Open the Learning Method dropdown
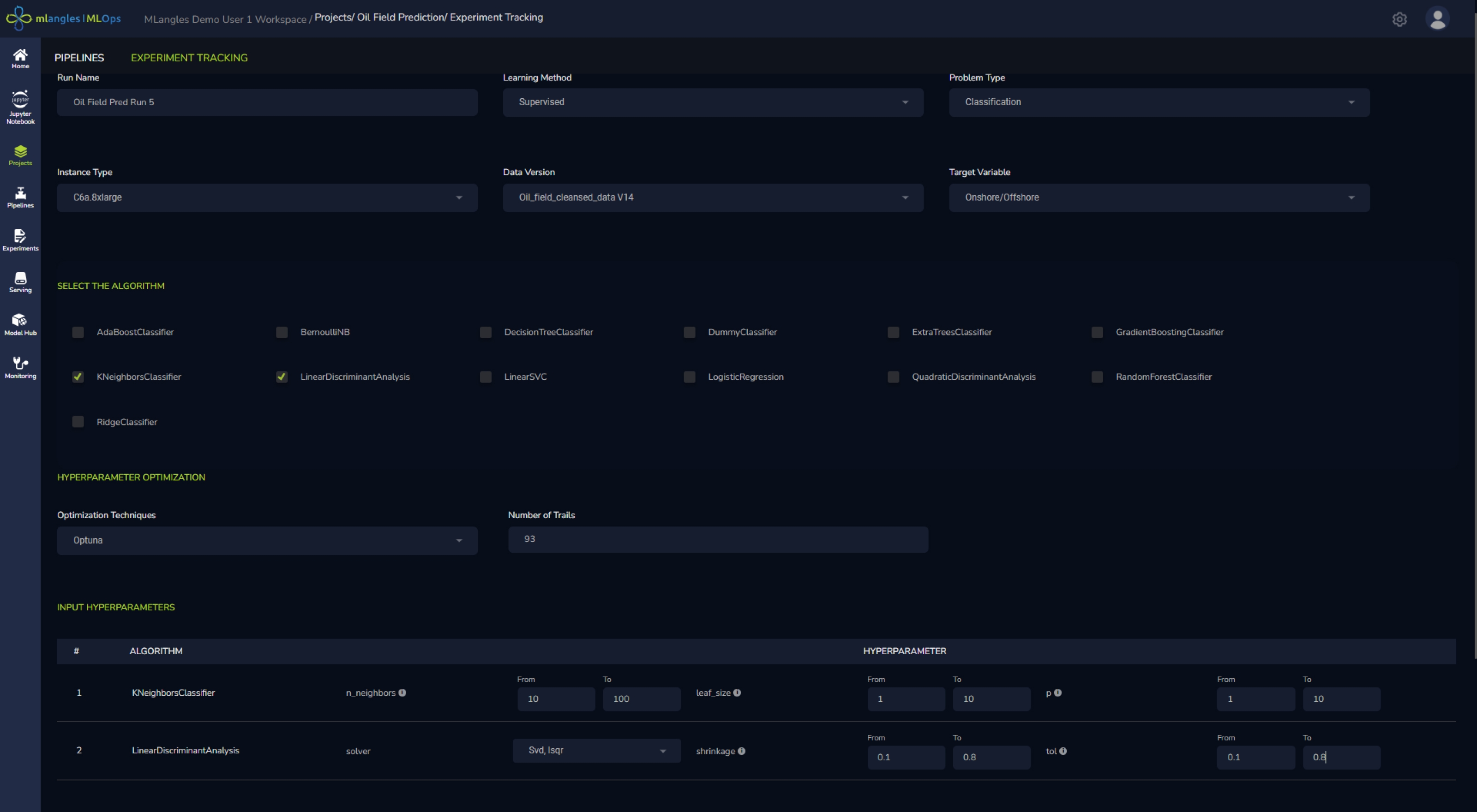Viewport: 1477px width, 812px height. pyautogui.click(x=713, y=102)
